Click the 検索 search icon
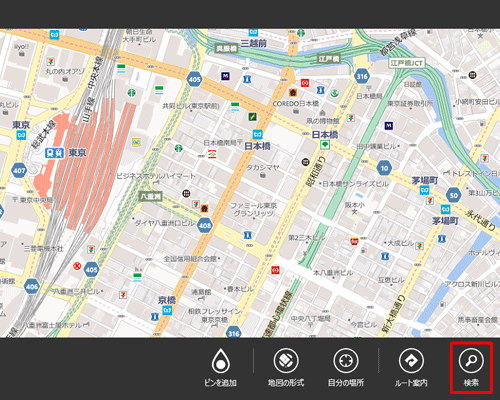This screenshot has height=400, width=500. [471, 361]
